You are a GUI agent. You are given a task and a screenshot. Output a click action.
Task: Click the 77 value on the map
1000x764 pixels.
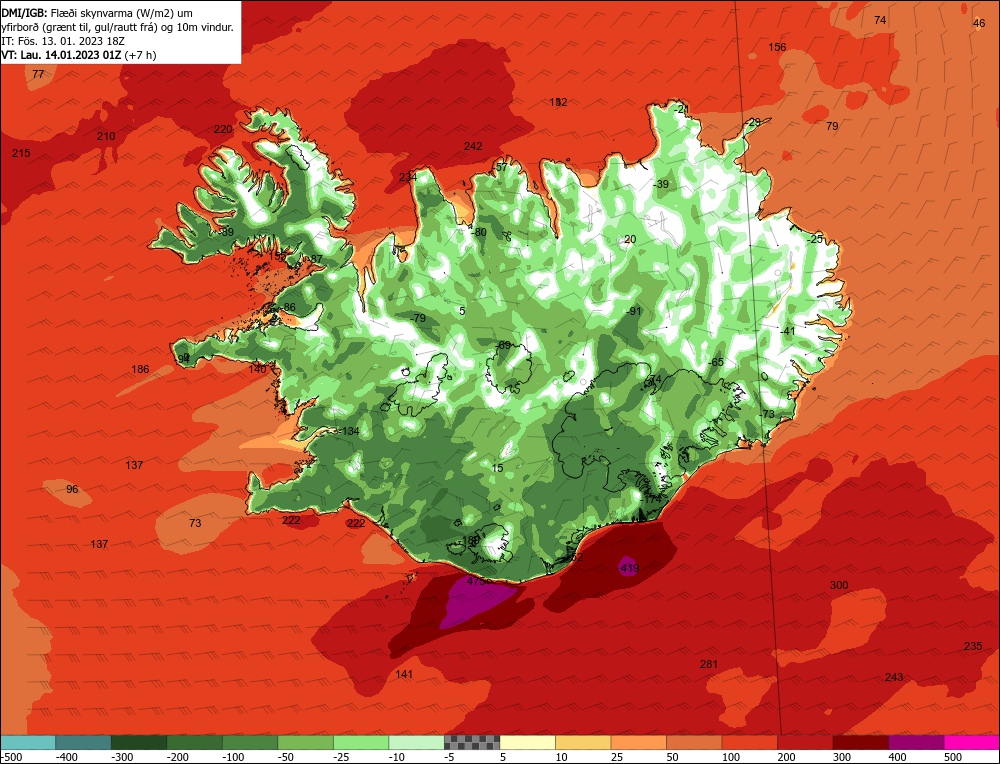[38, 74]
